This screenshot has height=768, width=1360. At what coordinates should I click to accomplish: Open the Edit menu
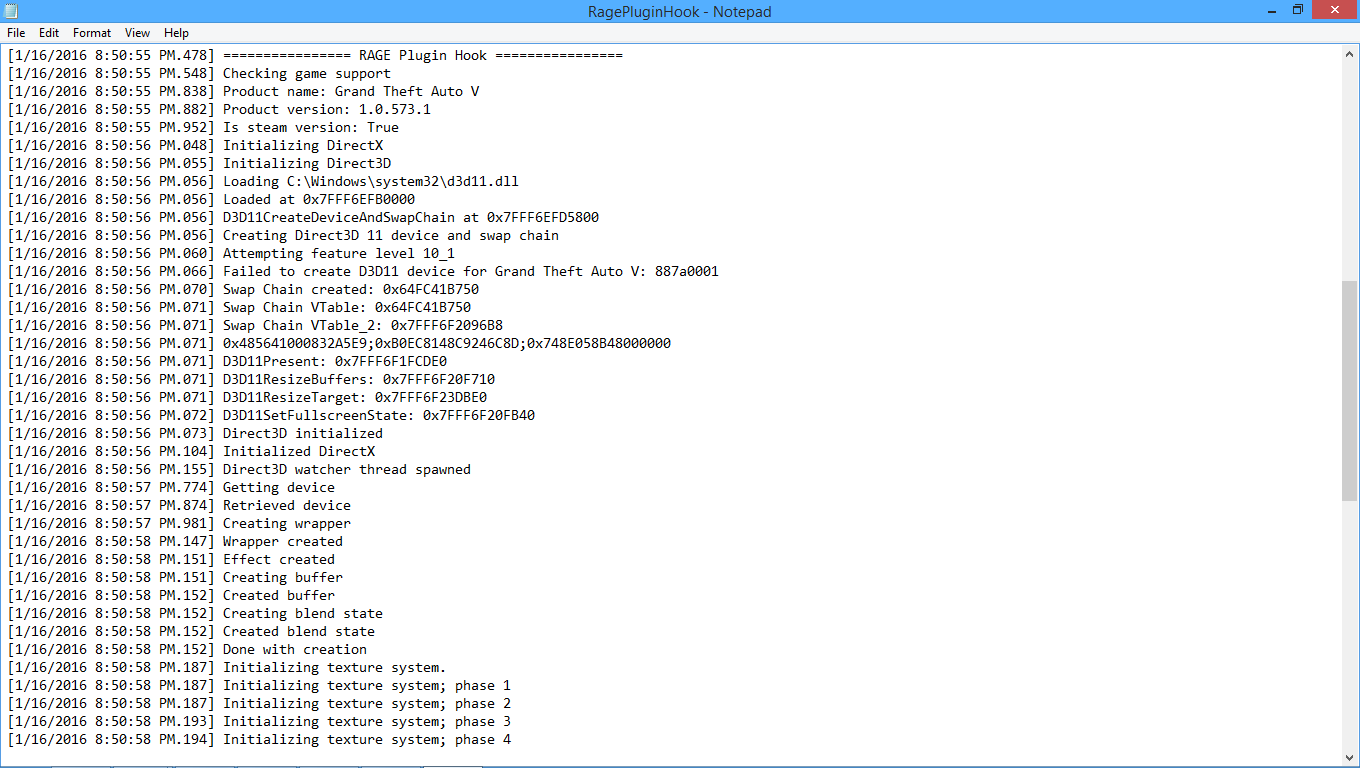[x=49, y=33]
